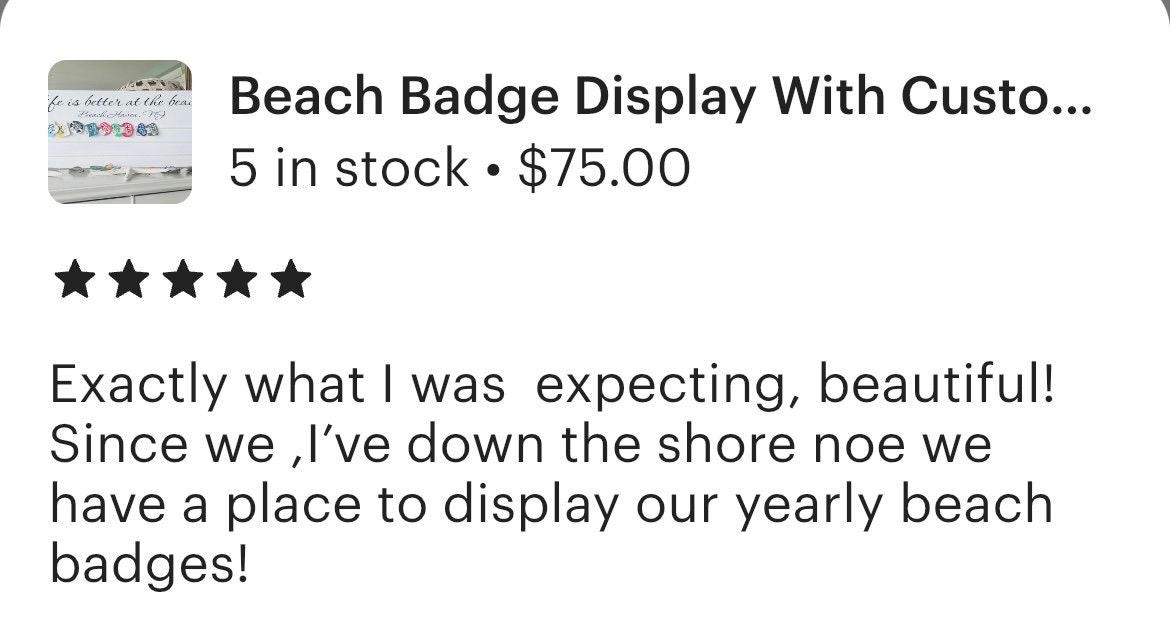Select the fifth rating star
The height and width of the screenshot is (622, 1170).
coord(291,280)
